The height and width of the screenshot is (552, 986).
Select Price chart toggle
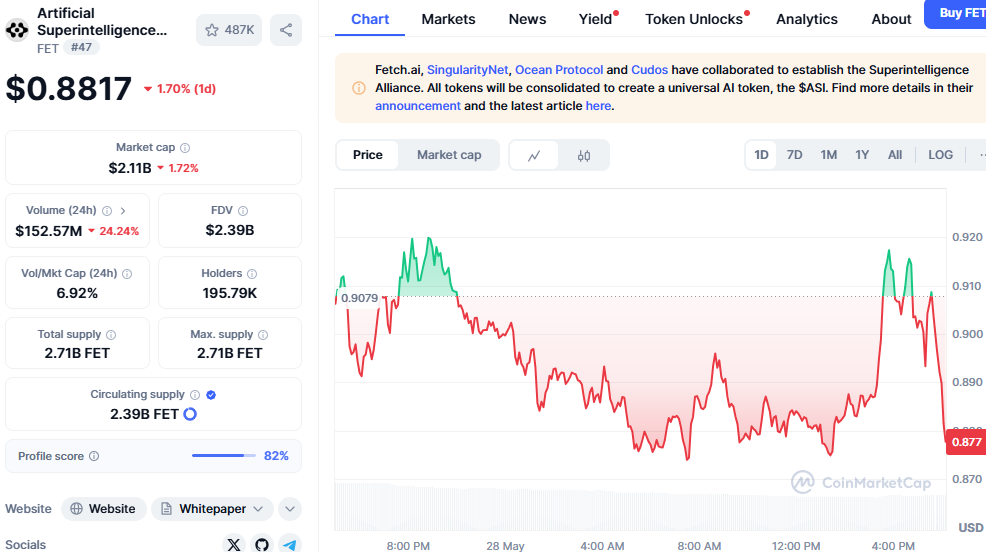pyautogui.click(x=367, y=155)
